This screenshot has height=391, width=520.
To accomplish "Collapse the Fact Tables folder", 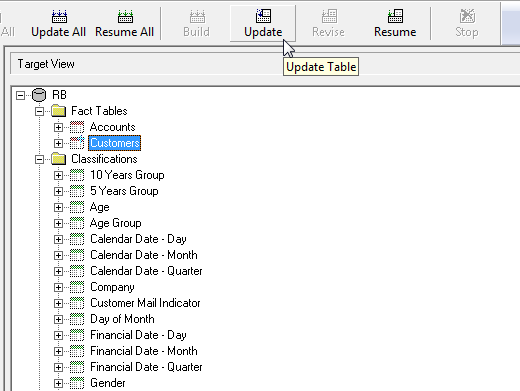I will click(39, 111).
